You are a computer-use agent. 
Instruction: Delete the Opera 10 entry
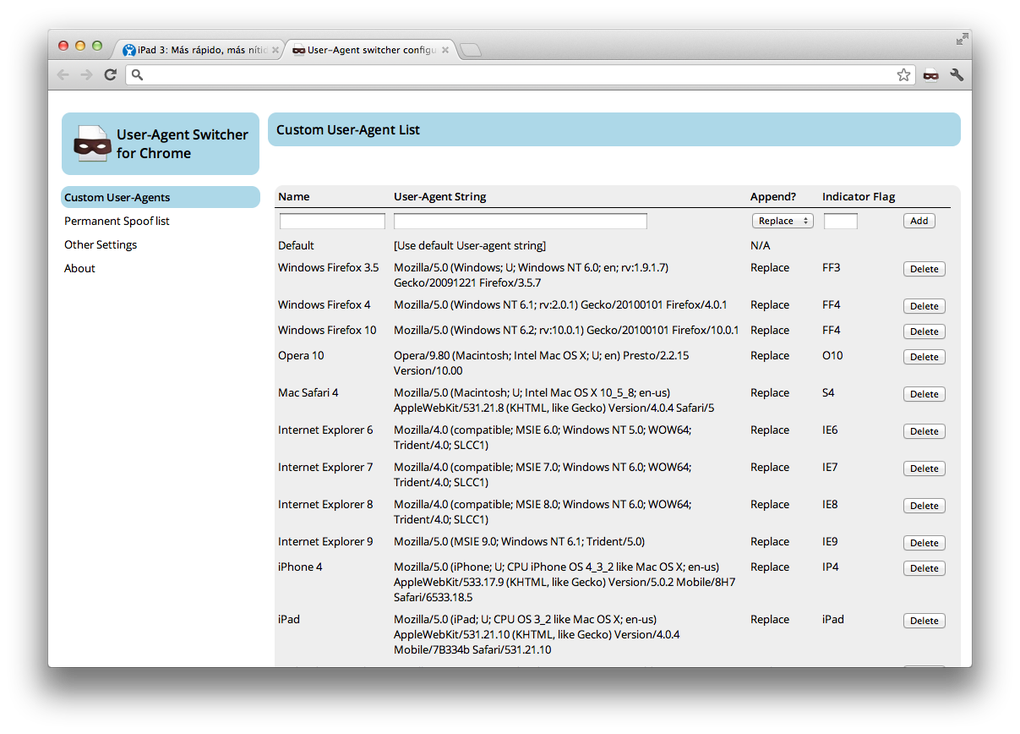[x=924, y=357]
